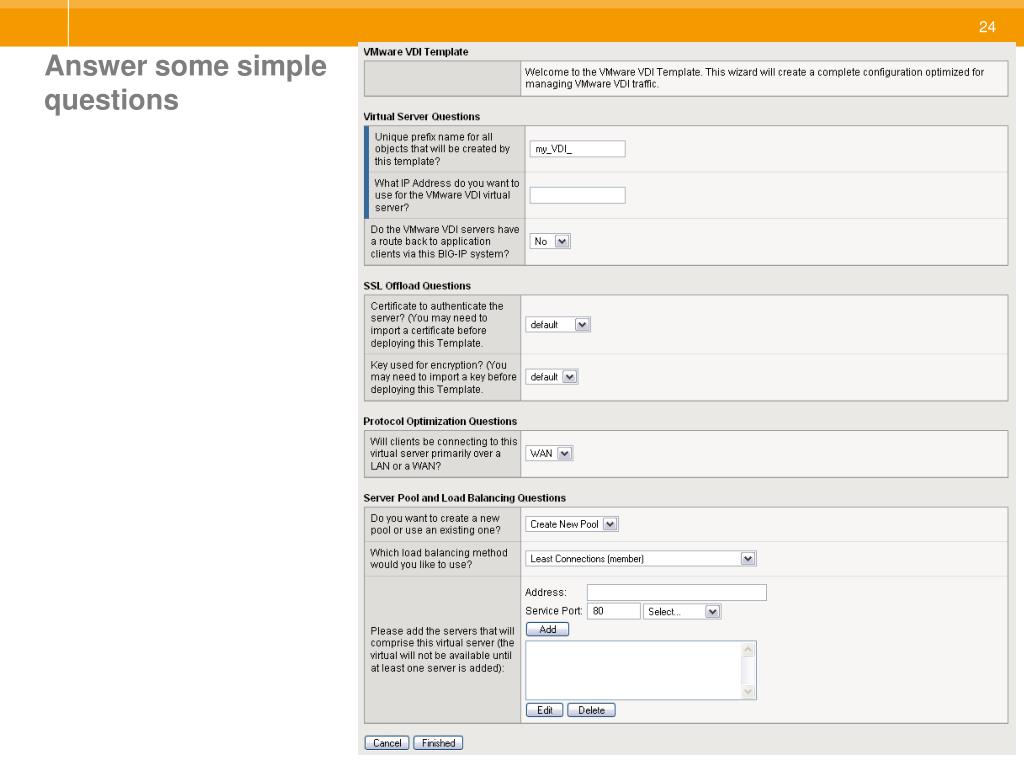Click the "Virtual Server Questions" heading
Viewport: 1024px width, 768px height.
click(x=421, y=116)
